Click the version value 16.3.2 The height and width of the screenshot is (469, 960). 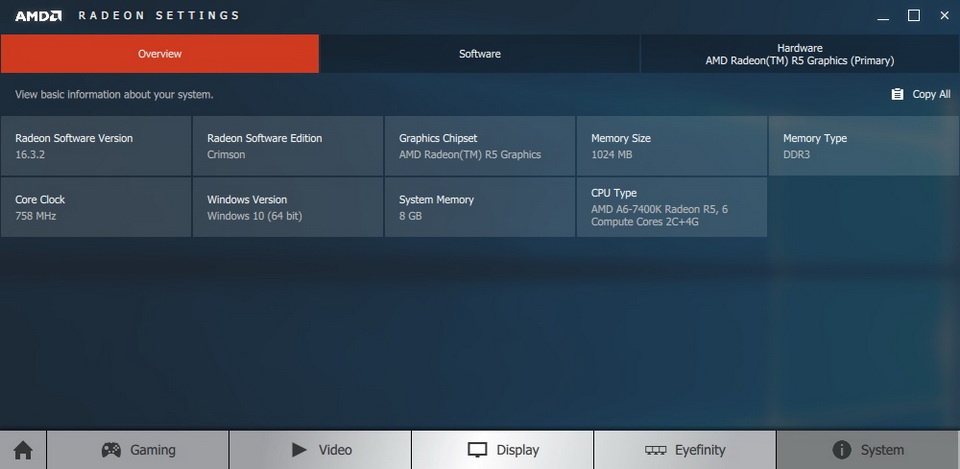tap(30, 155)
